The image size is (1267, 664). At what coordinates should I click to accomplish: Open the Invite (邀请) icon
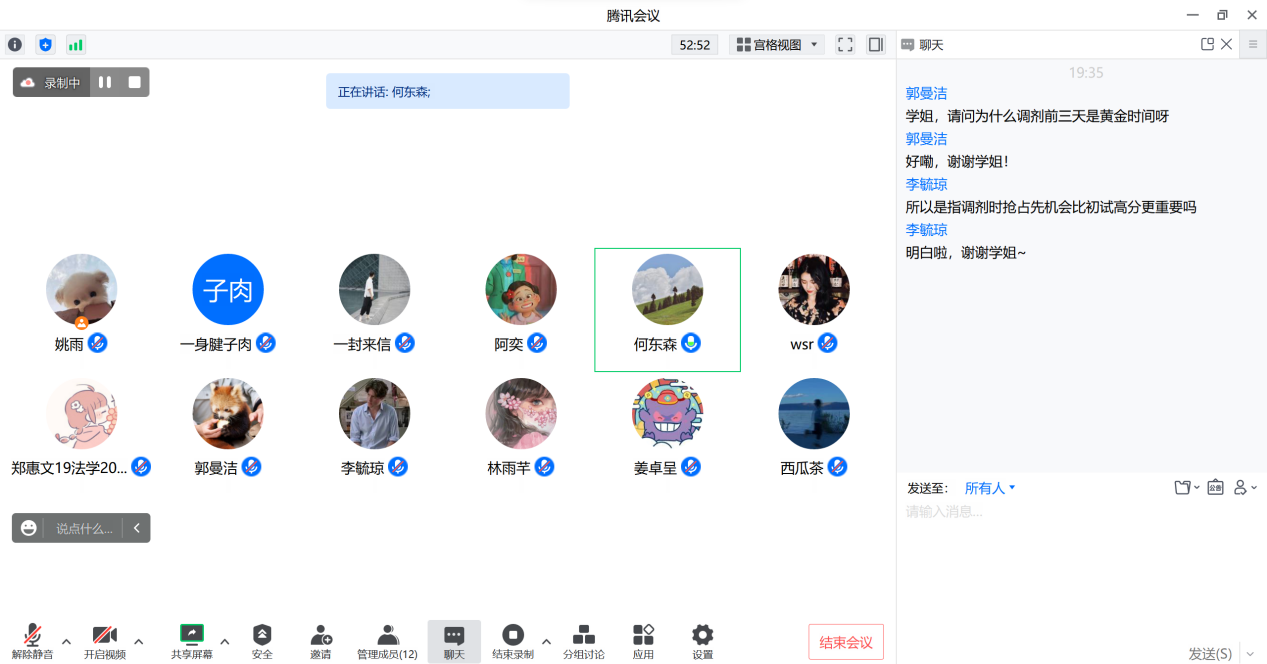click(321, 641)
